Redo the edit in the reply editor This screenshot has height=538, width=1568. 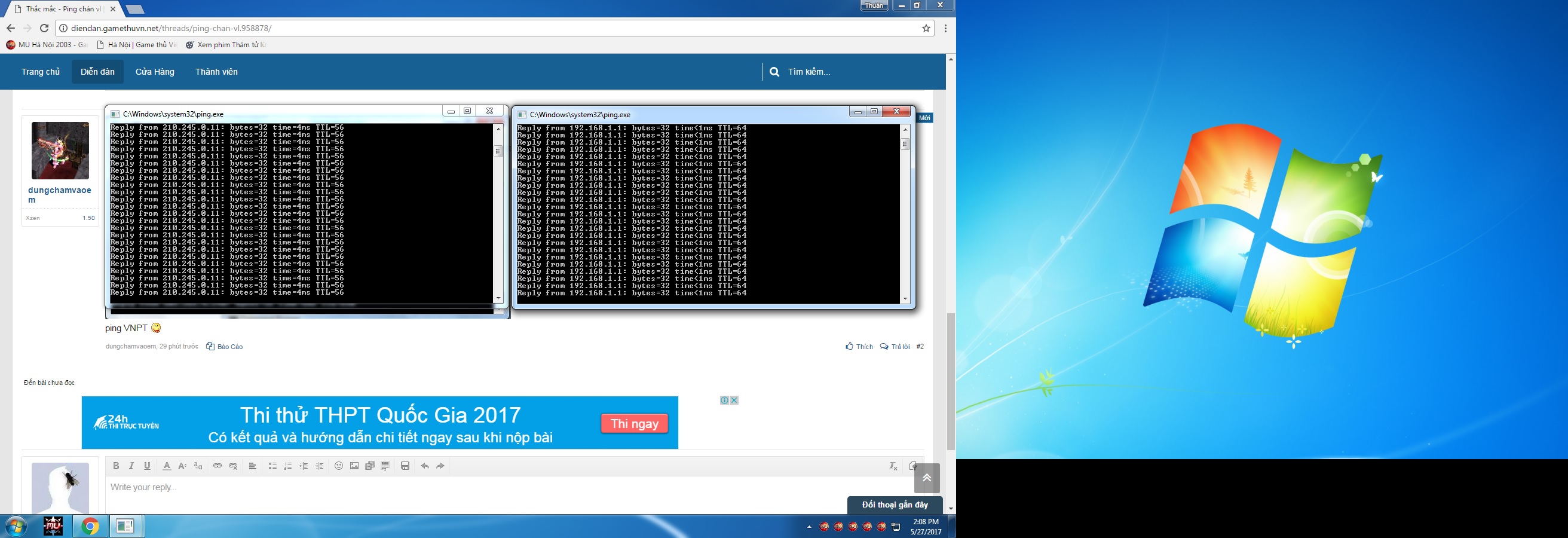440,466
